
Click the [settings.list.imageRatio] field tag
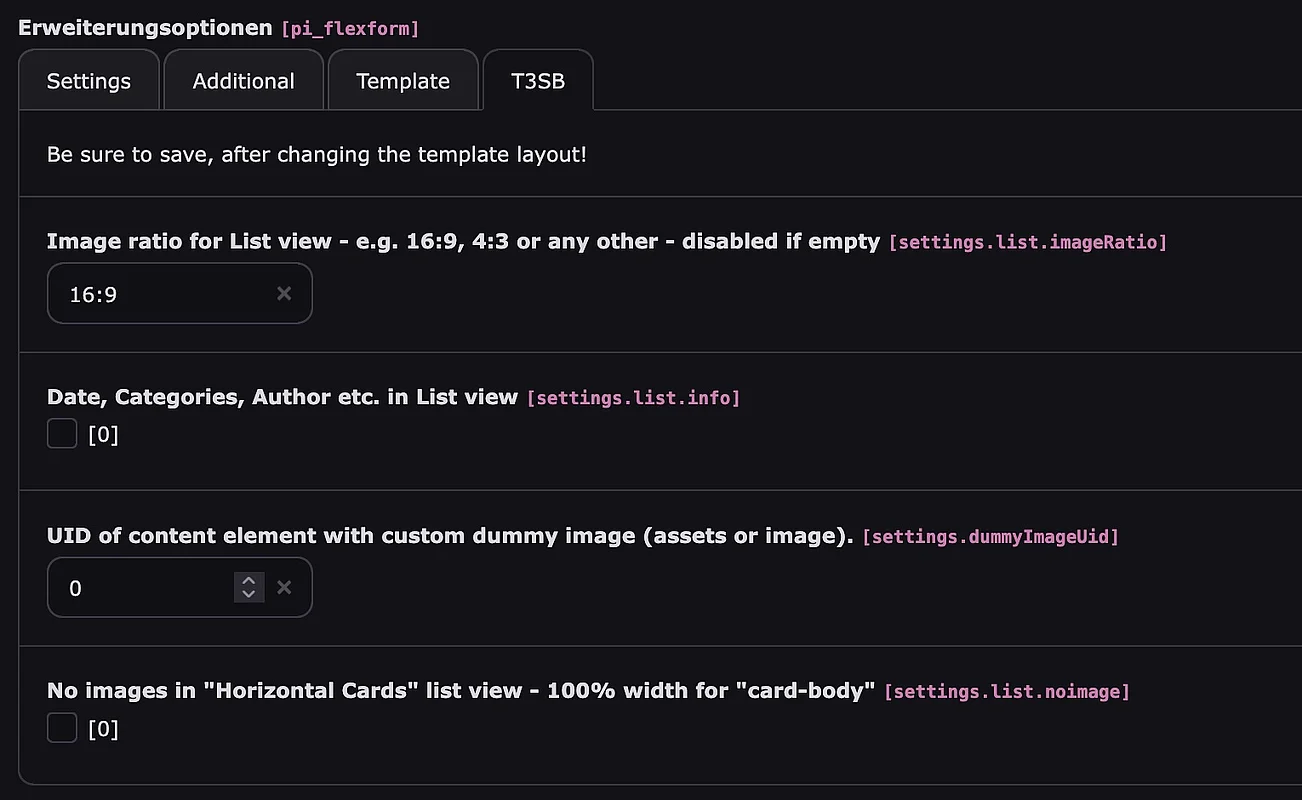pyautogui.click(x=1027, y=242)
